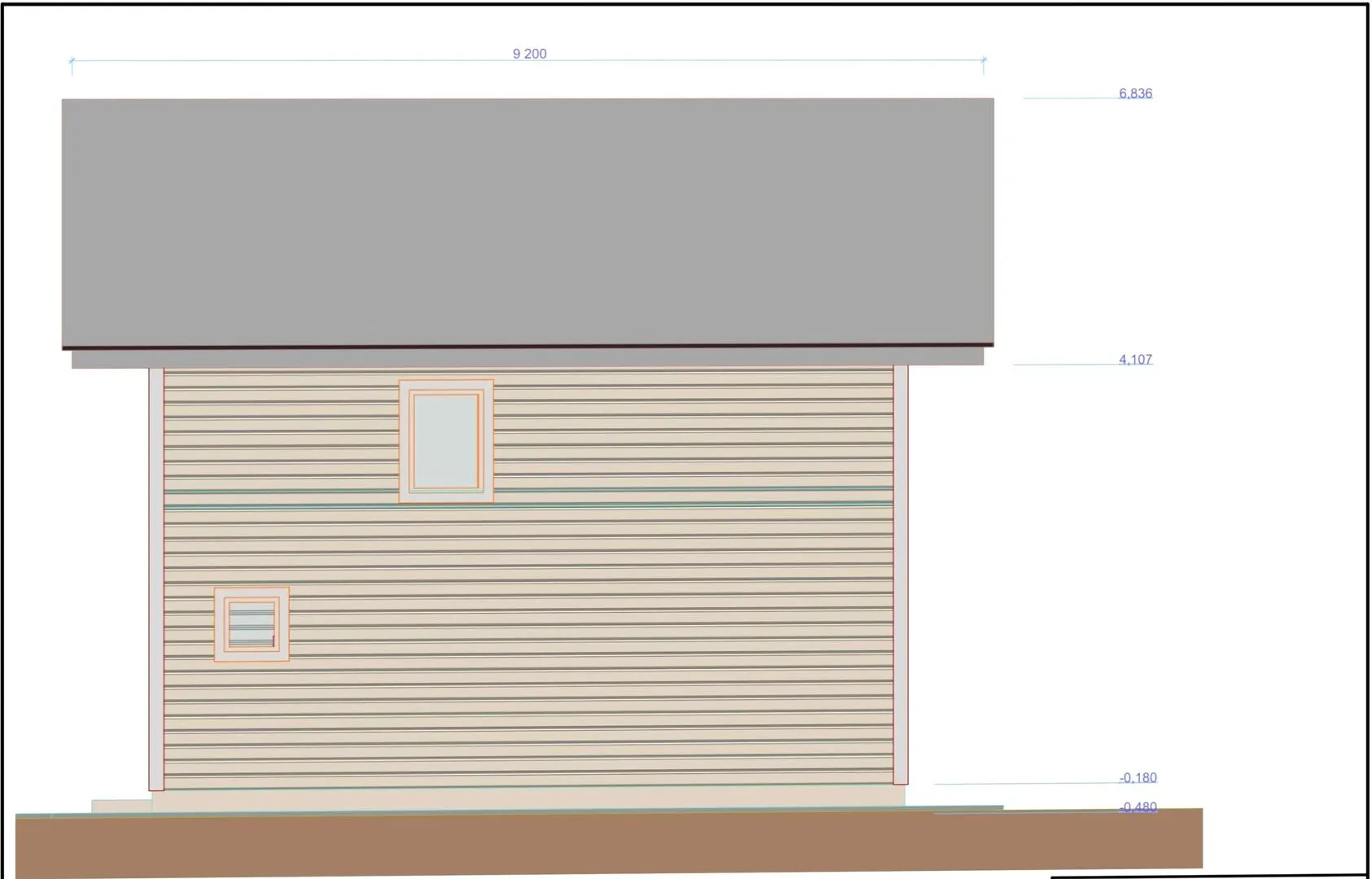Click the right corner trim board
This screenshot has height=879, width=1372.
[901, 574]
